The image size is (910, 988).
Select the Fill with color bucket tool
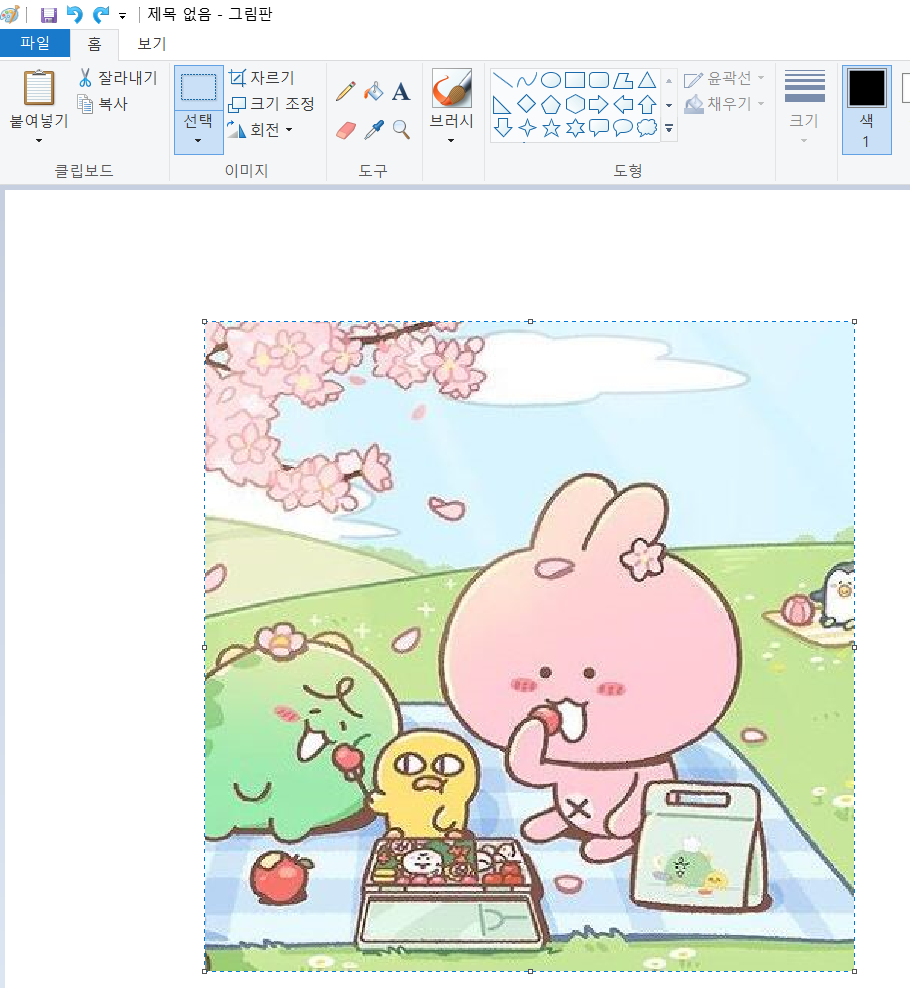374,91
